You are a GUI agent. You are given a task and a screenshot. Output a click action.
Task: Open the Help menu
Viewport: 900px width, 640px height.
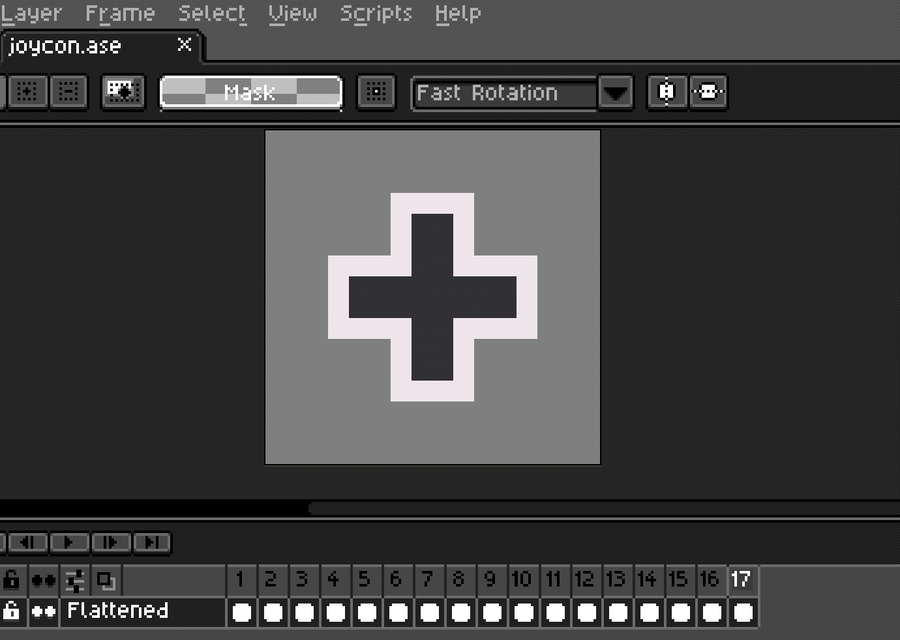pyautogui.click(x=457, y=13)
